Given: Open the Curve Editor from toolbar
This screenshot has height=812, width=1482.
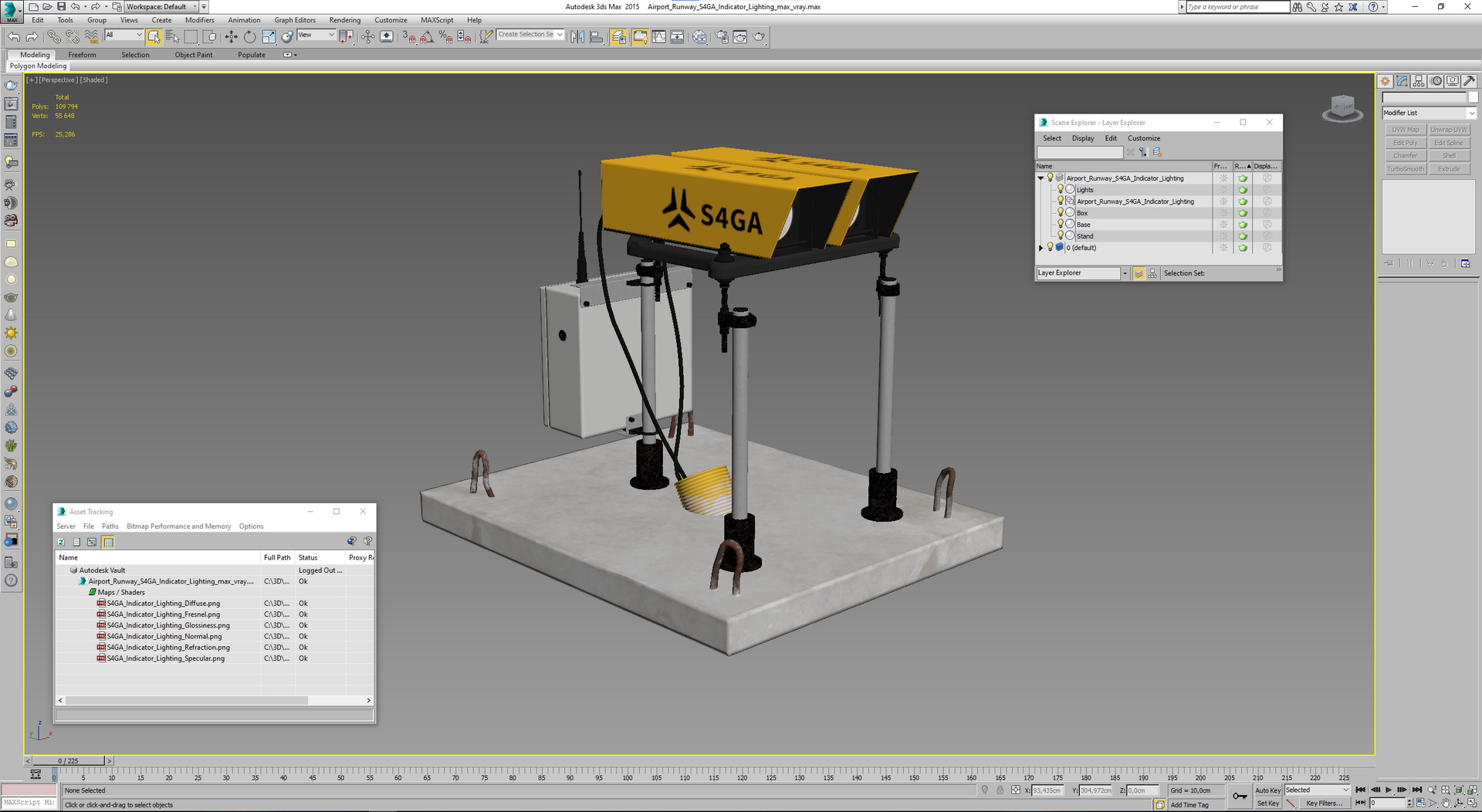Looking at the screenshot, I should click(x=658, y=37).
